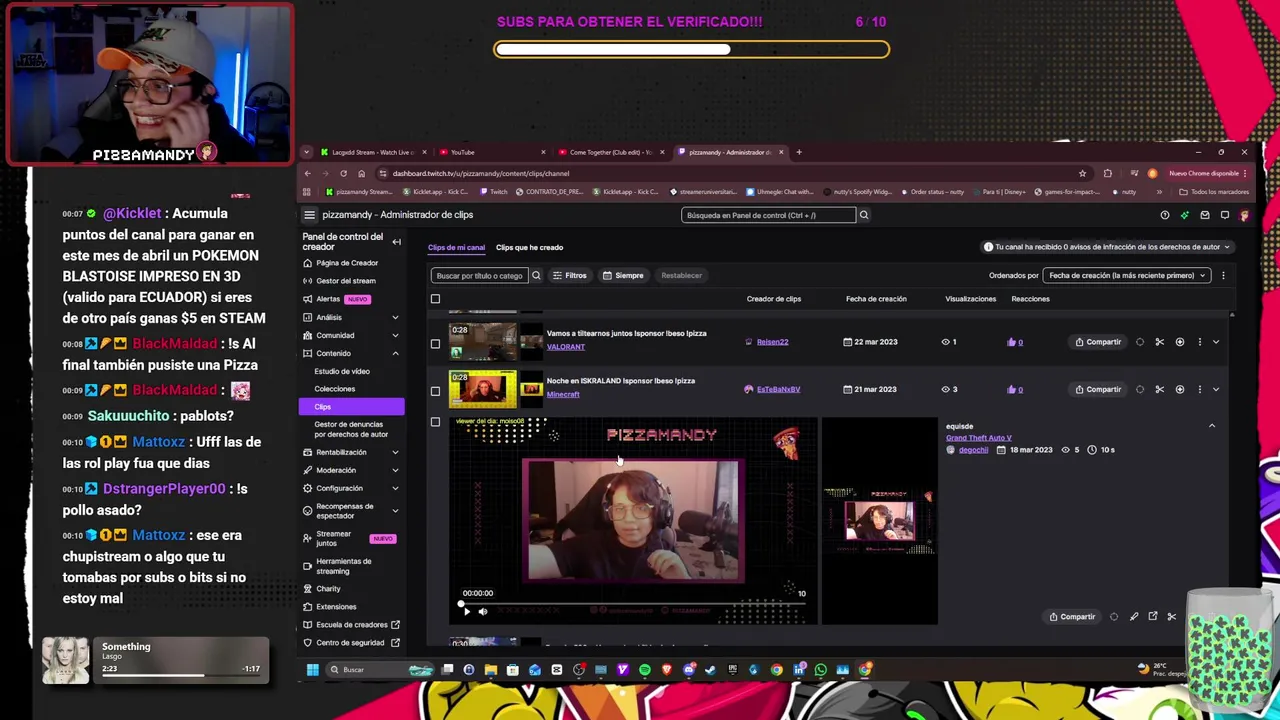Image resolution: width=1280 pixels, height=720 pixels.
Task: Seek on the clip preview progress bar
Action: coord(635,604)
